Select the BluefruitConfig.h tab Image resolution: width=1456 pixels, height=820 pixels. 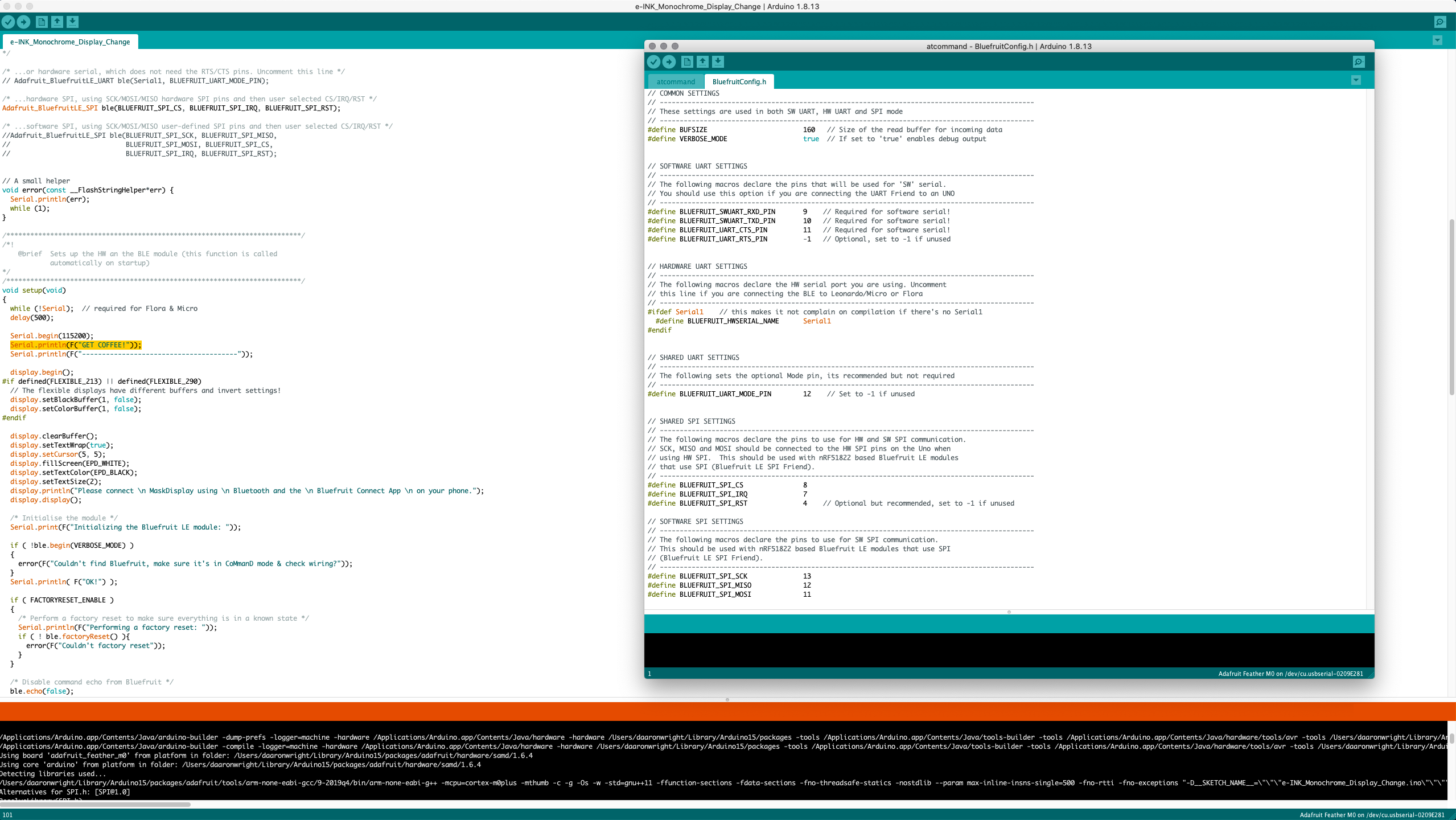pos(739,81)
